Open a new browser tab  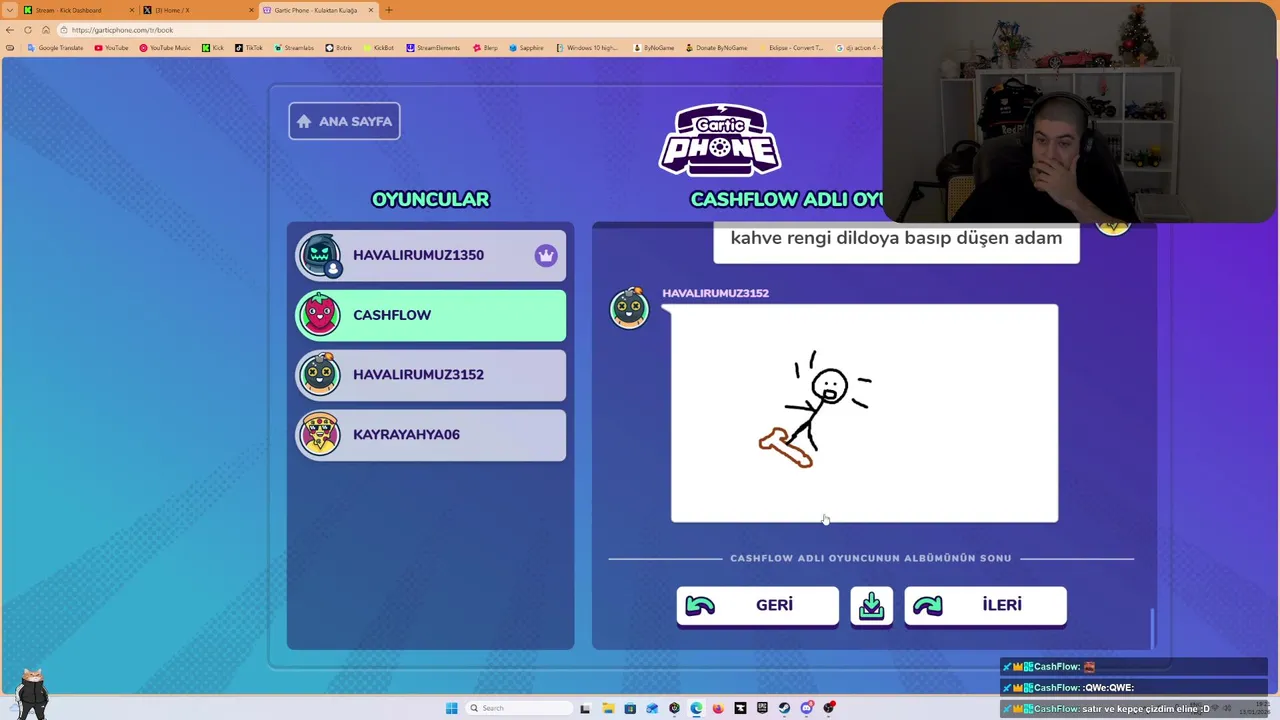point(389,10)
